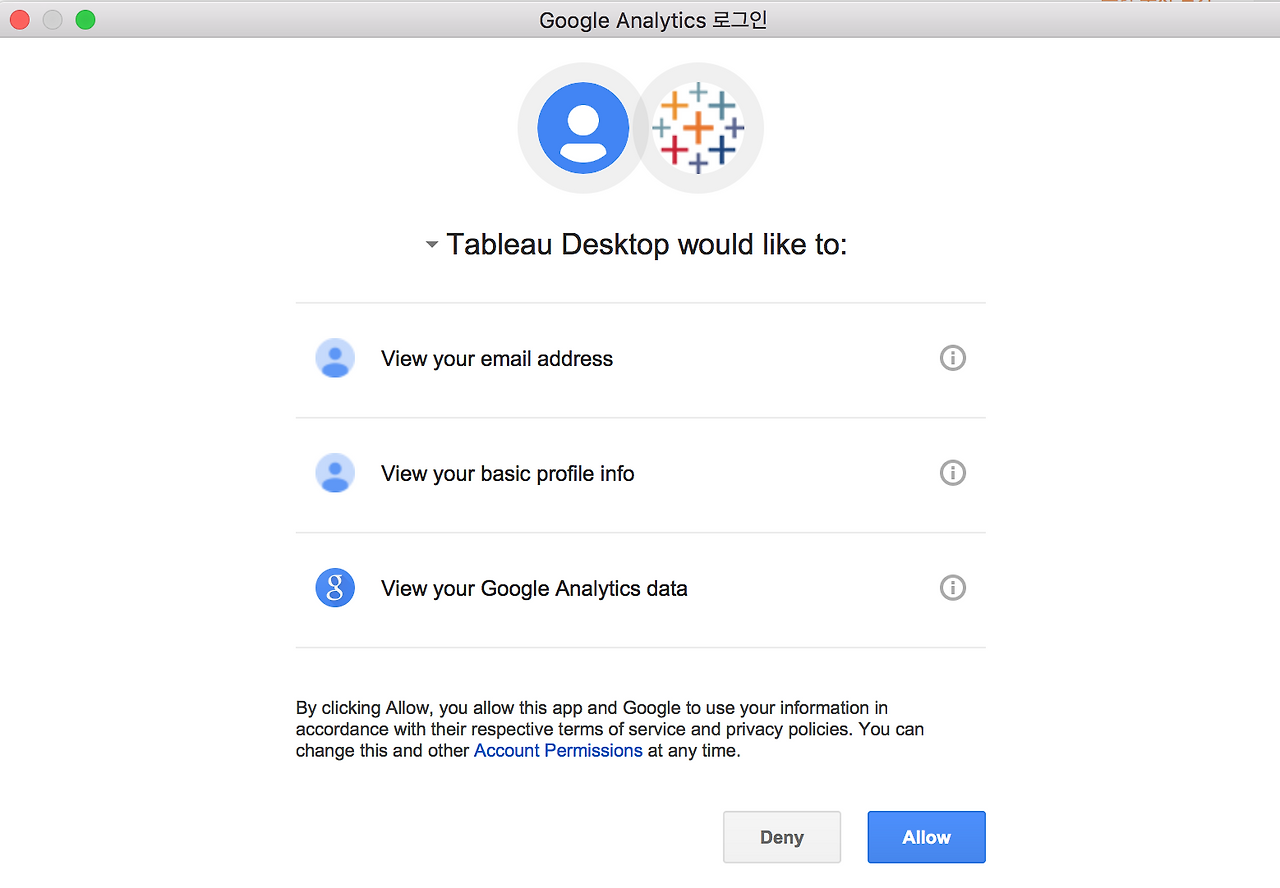Click profile icon beside basic profile info
Image resolution: width=1280 pixels, height=888 pixels.
pyautogui.click(x=335, y=473)
